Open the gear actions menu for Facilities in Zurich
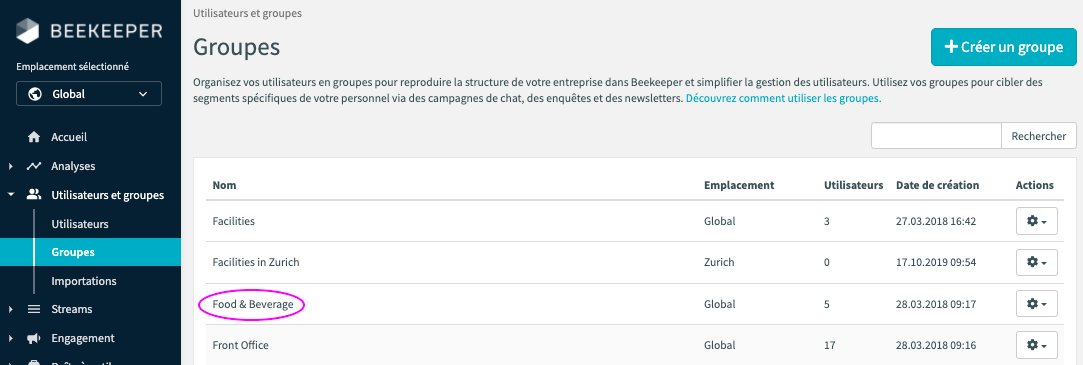 tap(1037, 263)
